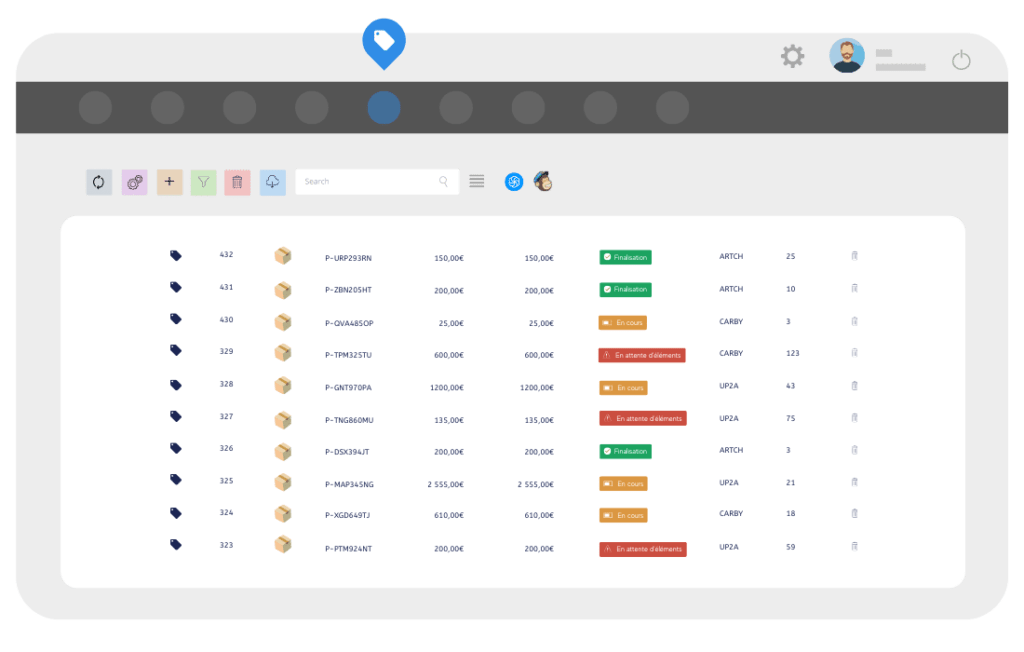
Task: Click the Finalisation status badge on row 432
Action: tap(625, 256)
